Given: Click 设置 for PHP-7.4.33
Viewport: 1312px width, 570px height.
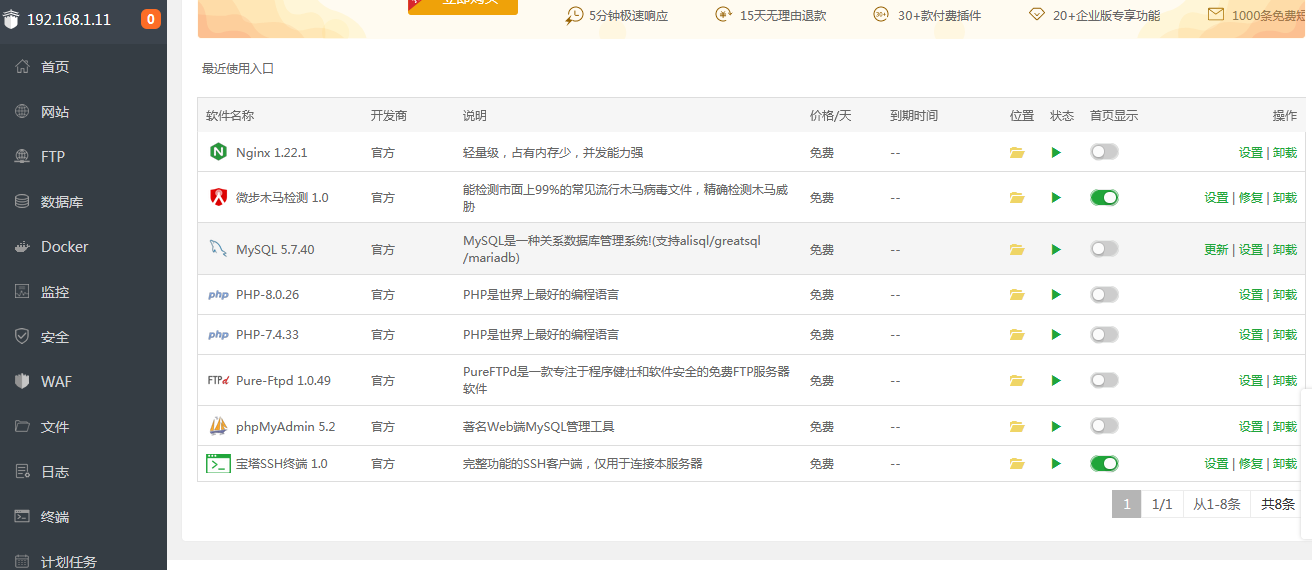Looking at the screenshot, I should pyautogui.click(x=1251, y=335).
